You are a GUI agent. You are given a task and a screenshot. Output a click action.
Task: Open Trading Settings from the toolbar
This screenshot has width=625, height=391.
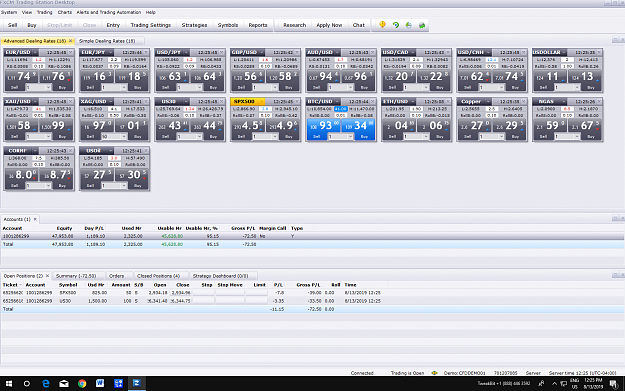click(x=151, y=25)
